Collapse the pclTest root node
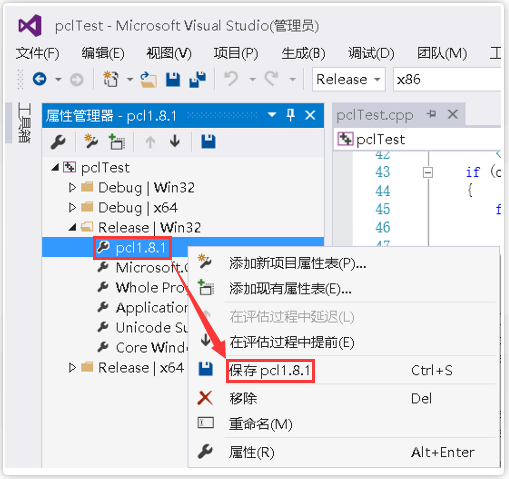The height and width of the screenshot is (479, 509). pos(55,167)
